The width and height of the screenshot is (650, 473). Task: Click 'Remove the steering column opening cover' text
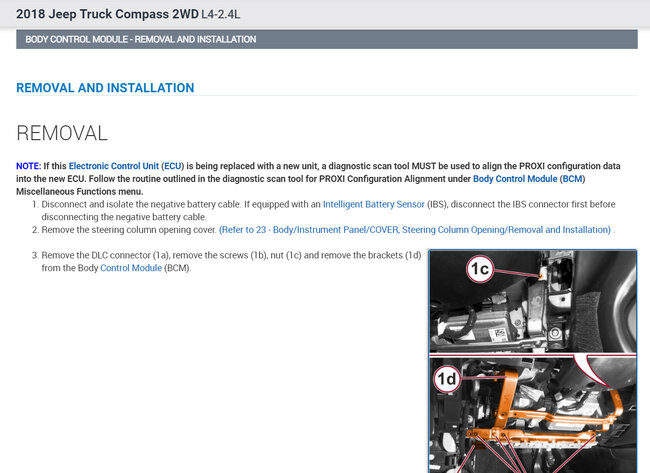[129, 230]
